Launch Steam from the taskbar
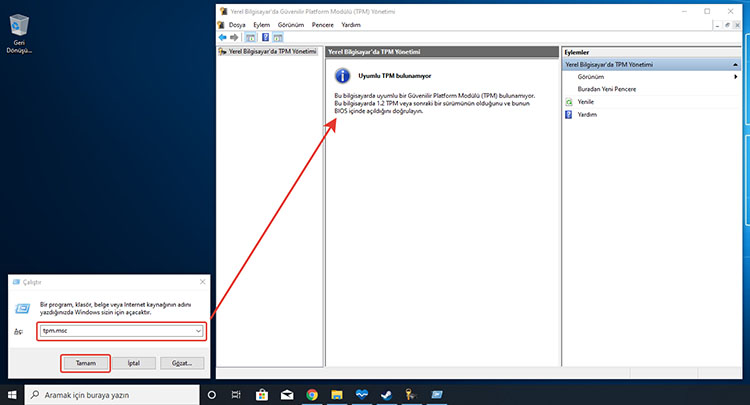The height and width of the screenshot is (405, 750). [386, 395]
